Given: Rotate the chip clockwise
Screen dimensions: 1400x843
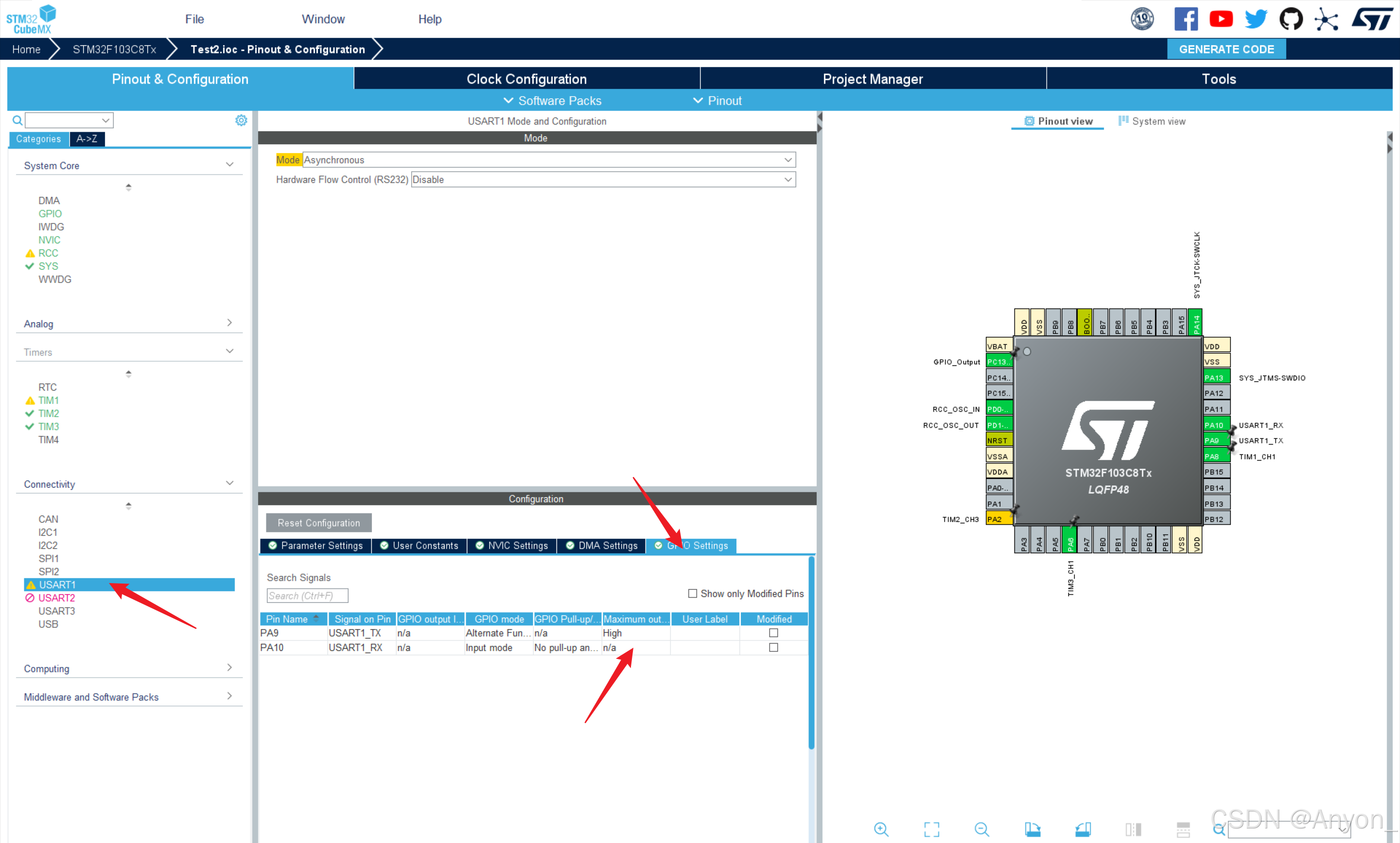Looking at the screenshot, I should click(x=1032, y=829).
